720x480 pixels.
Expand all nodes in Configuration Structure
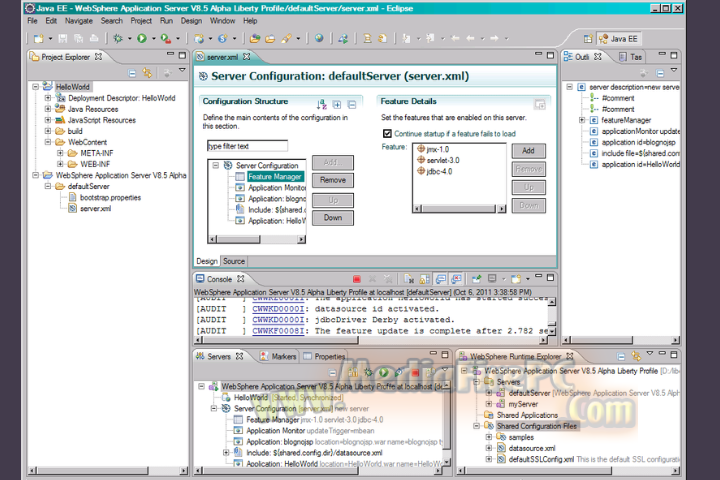coord(337,105)
